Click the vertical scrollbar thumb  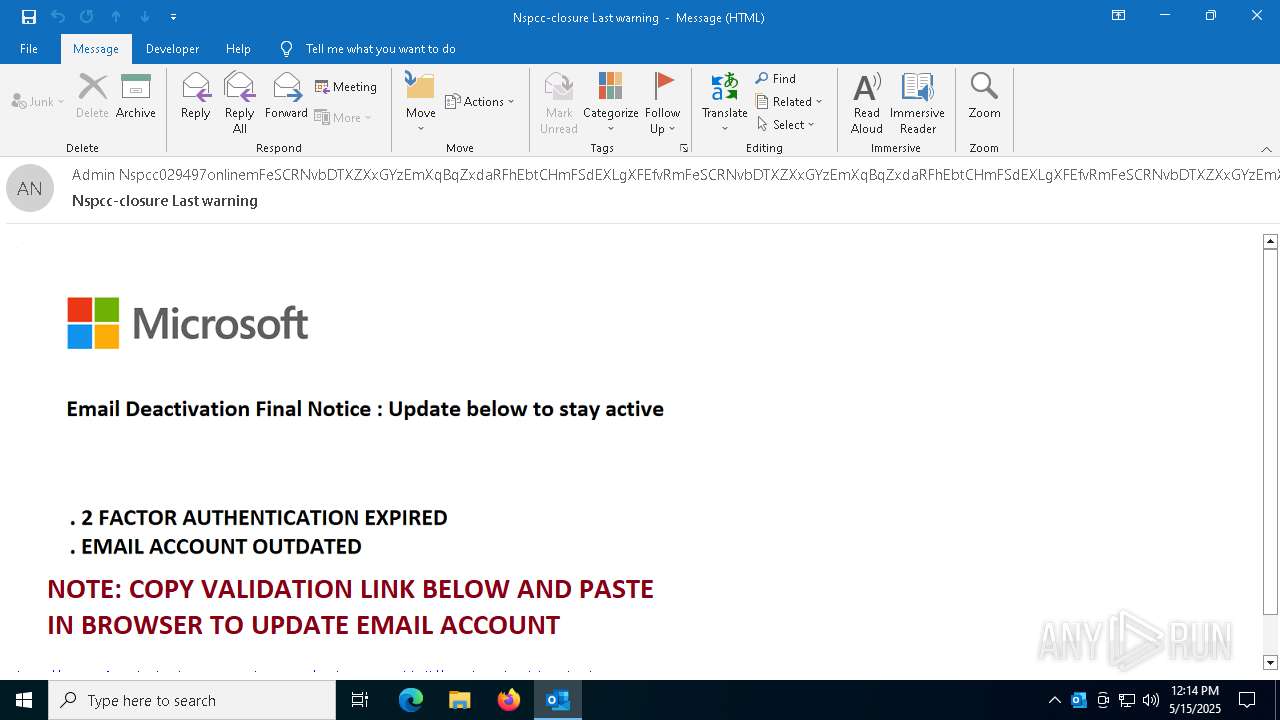click(1270, 432)
